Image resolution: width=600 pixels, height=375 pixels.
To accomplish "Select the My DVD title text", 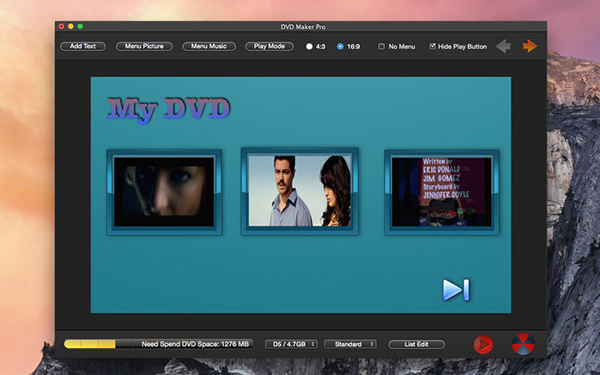I will 168,110.
